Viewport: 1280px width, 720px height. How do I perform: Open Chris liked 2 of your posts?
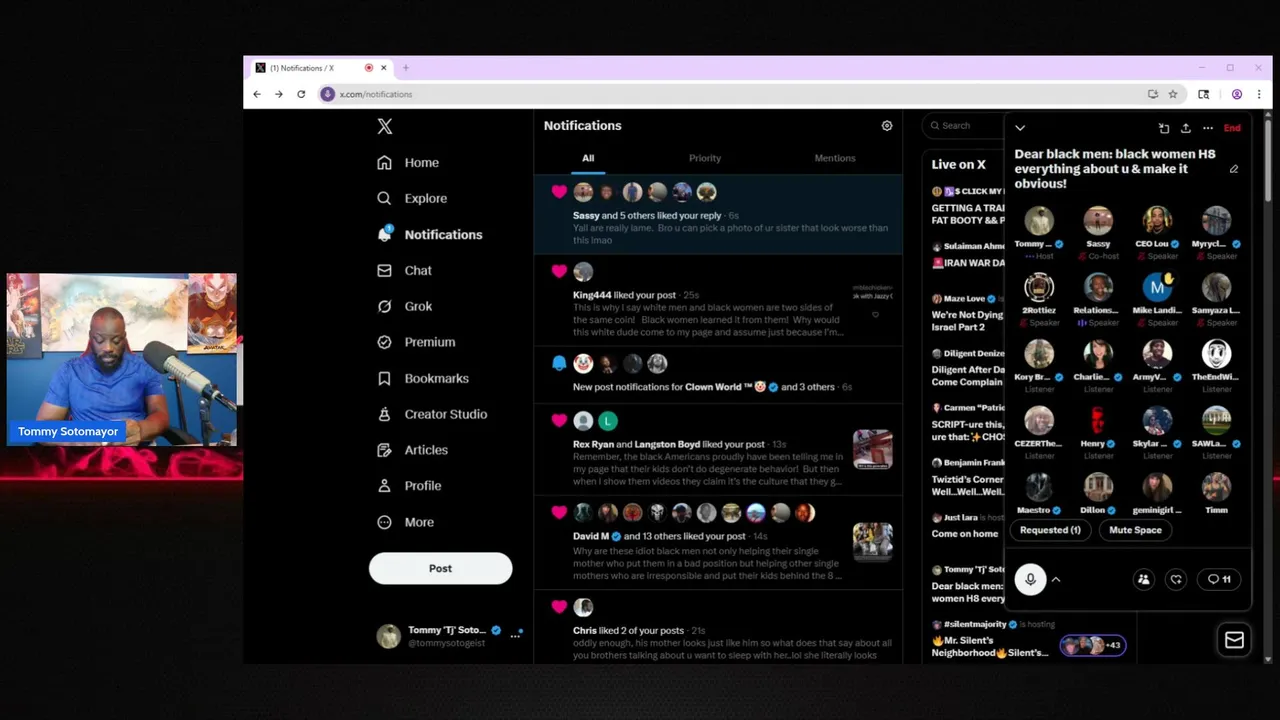(718, 627)
